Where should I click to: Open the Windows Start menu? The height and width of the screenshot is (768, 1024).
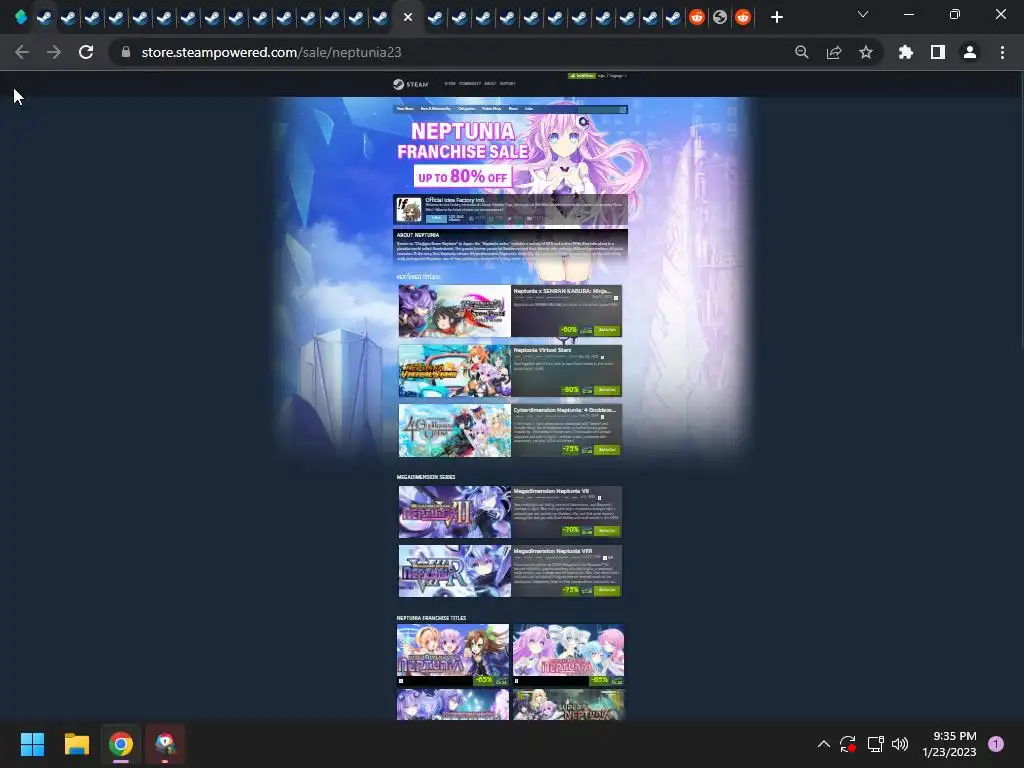pyautogui.click(x=32, y=744)
